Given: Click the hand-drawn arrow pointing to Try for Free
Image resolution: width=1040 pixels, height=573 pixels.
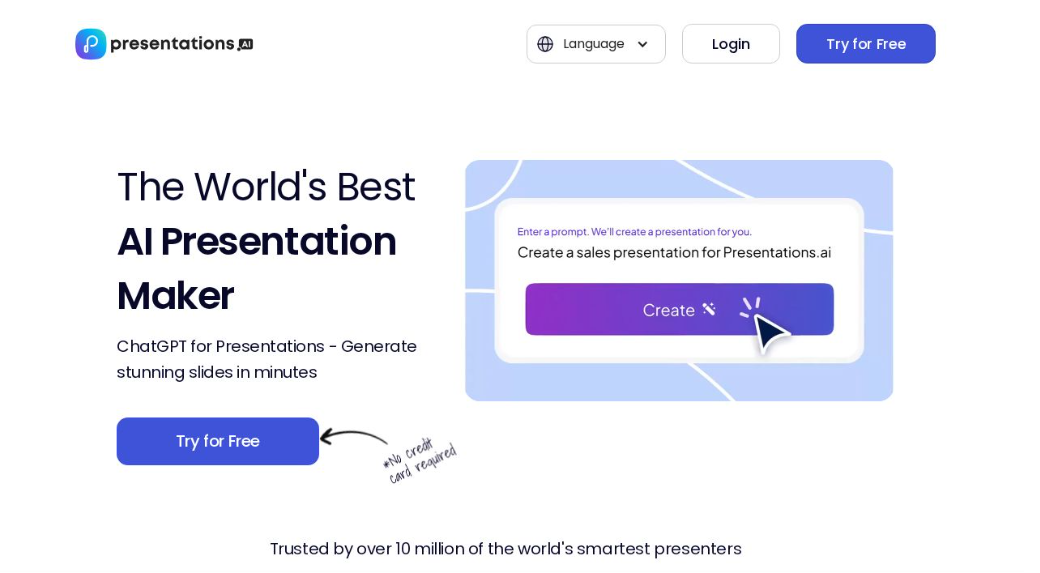Looking at the screenshot, I should point(352,437).
